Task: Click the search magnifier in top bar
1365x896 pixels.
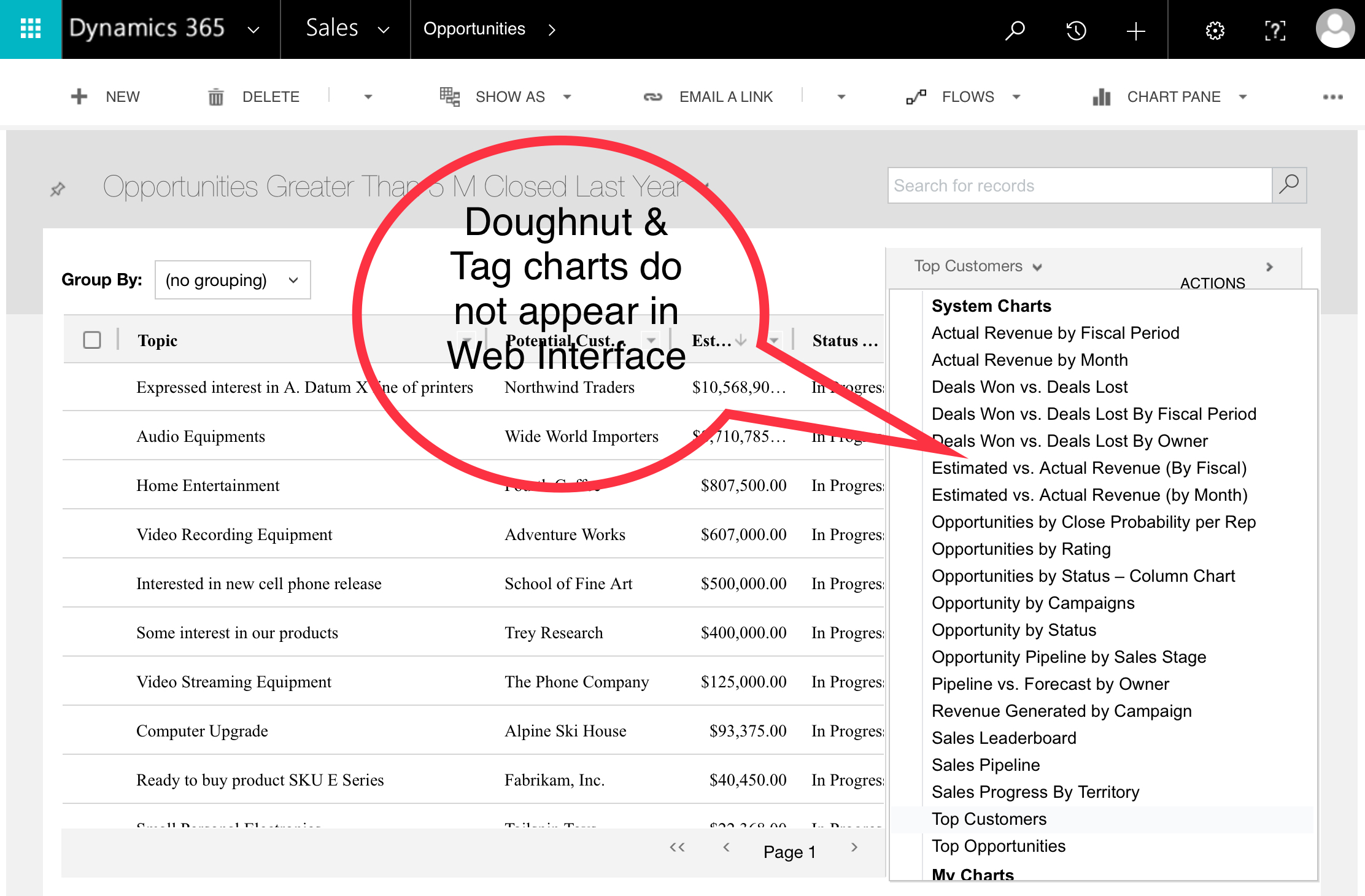Action: pyautogui.click(x=1015, y=29)
